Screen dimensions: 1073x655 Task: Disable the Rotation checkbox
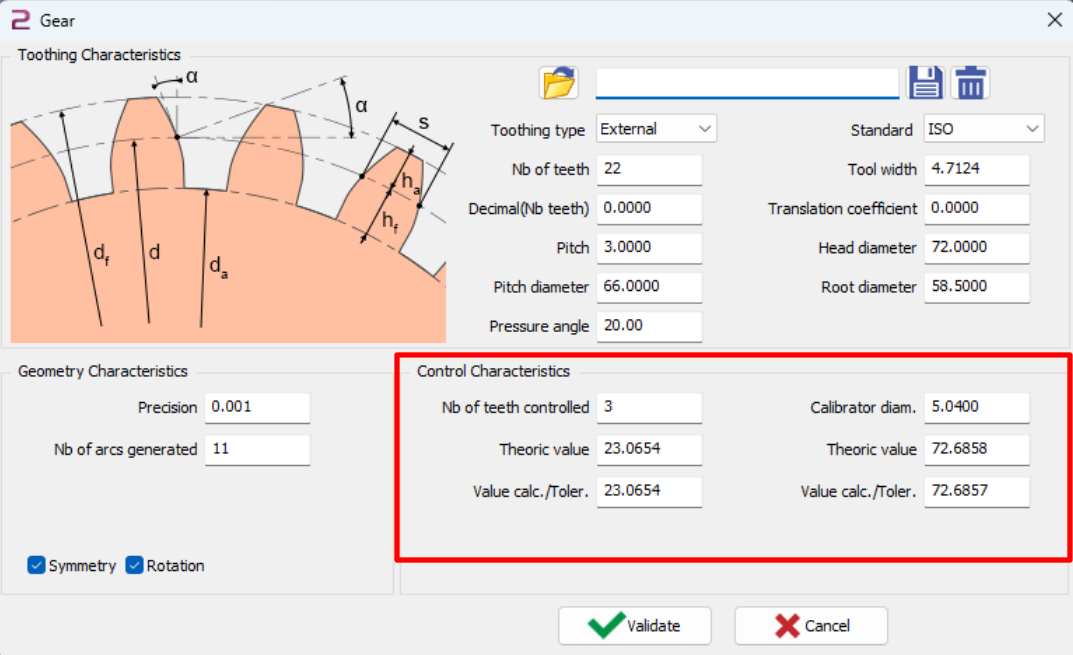(135, 566)
